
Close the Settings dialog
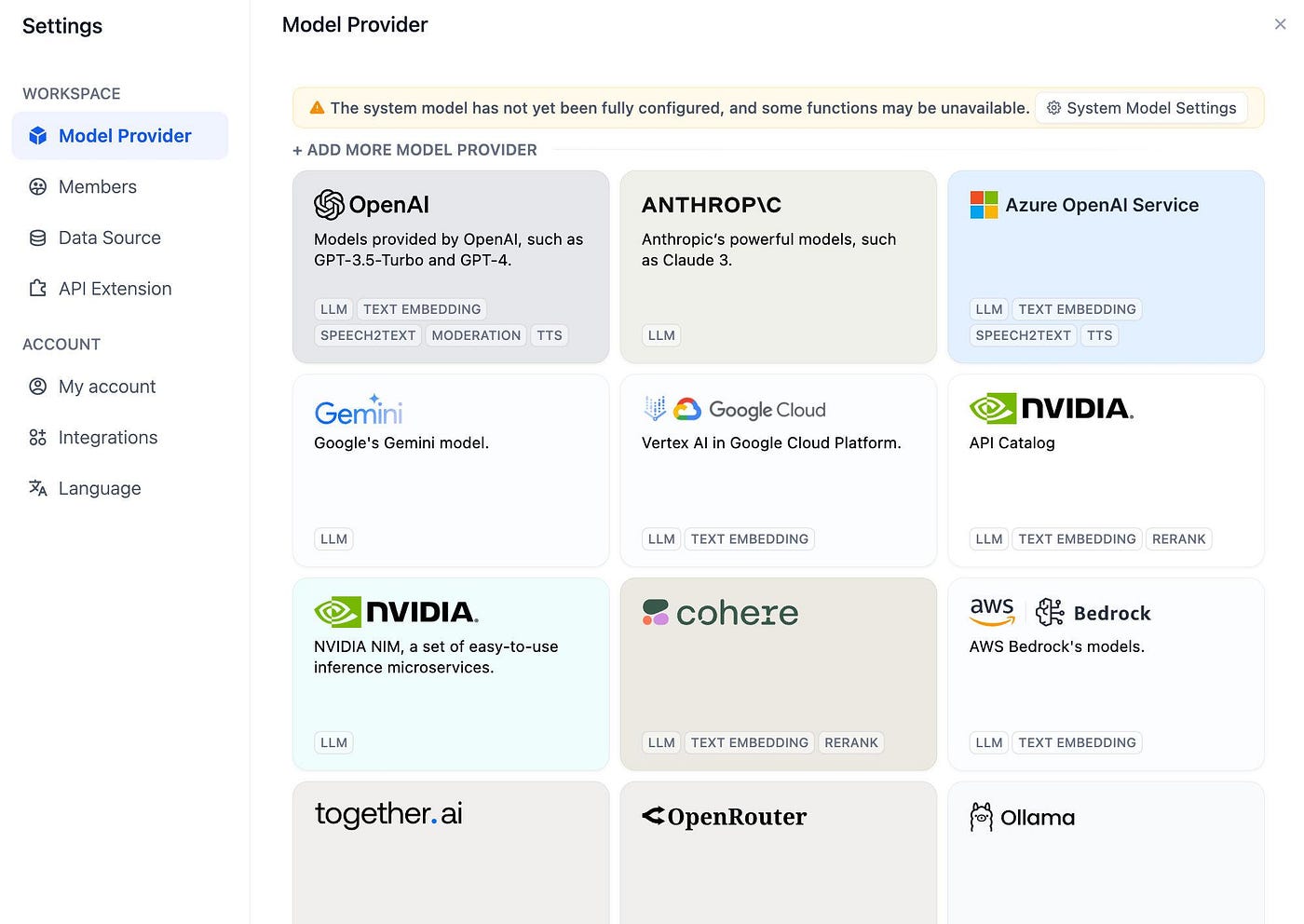point(1280,23)
